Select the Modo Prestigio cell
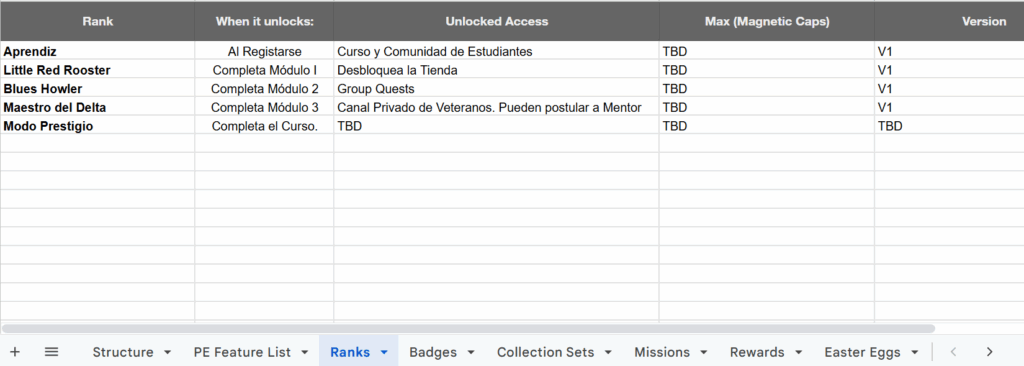Screen dimensions: 1024x366 [x=97, y=126]
